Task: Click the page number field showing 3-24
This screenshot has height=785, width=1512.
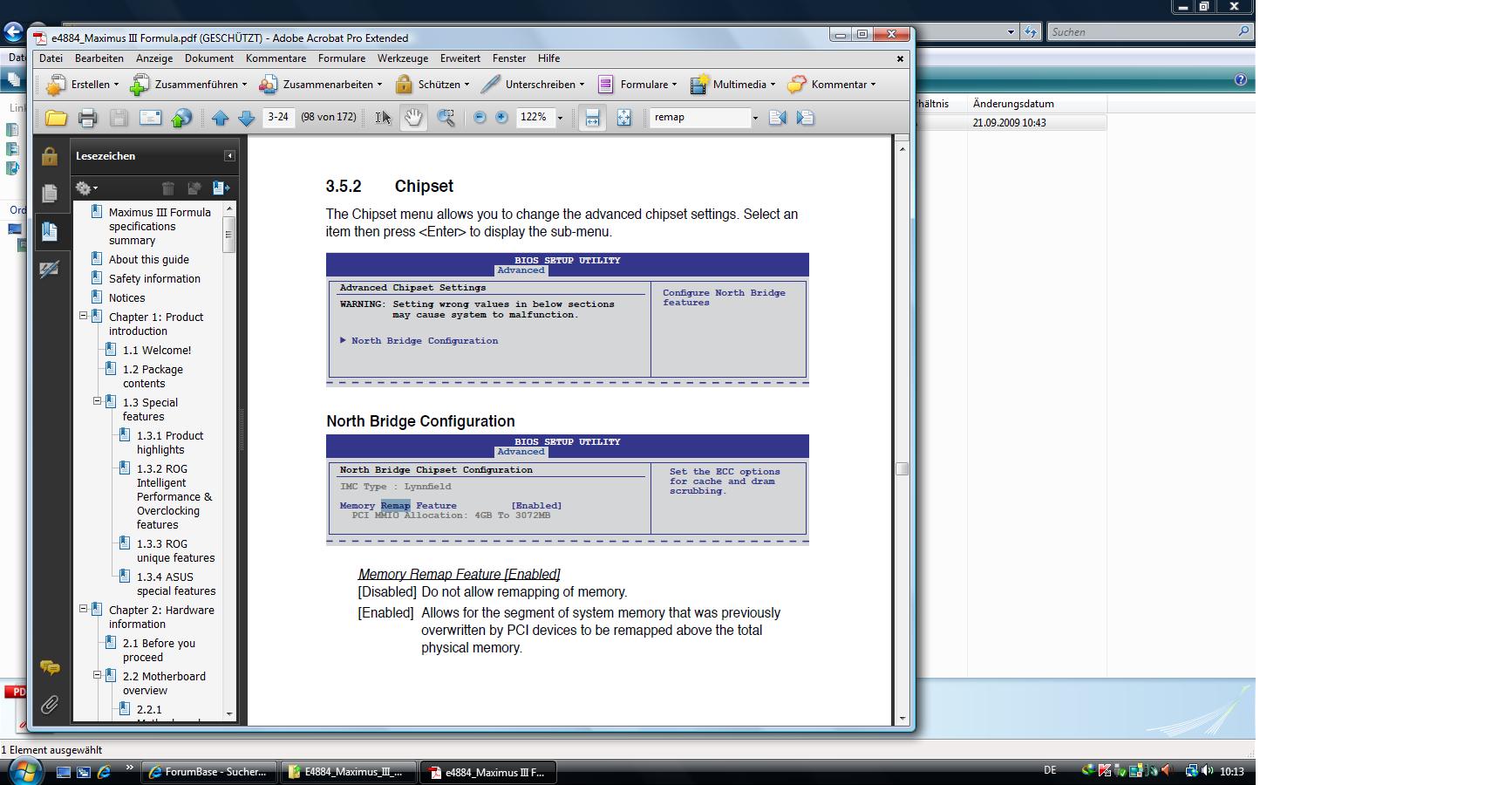Action: 279,117
